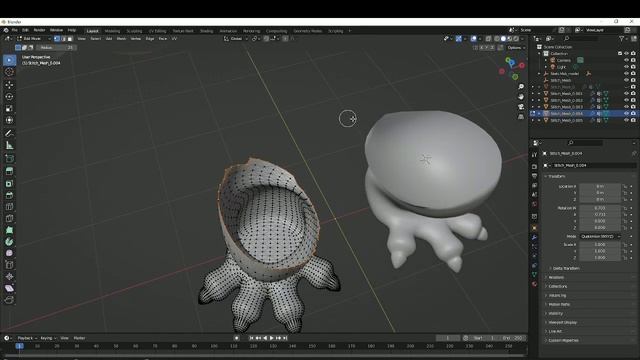Expand the Motion Paths panel

coord(558,304)
